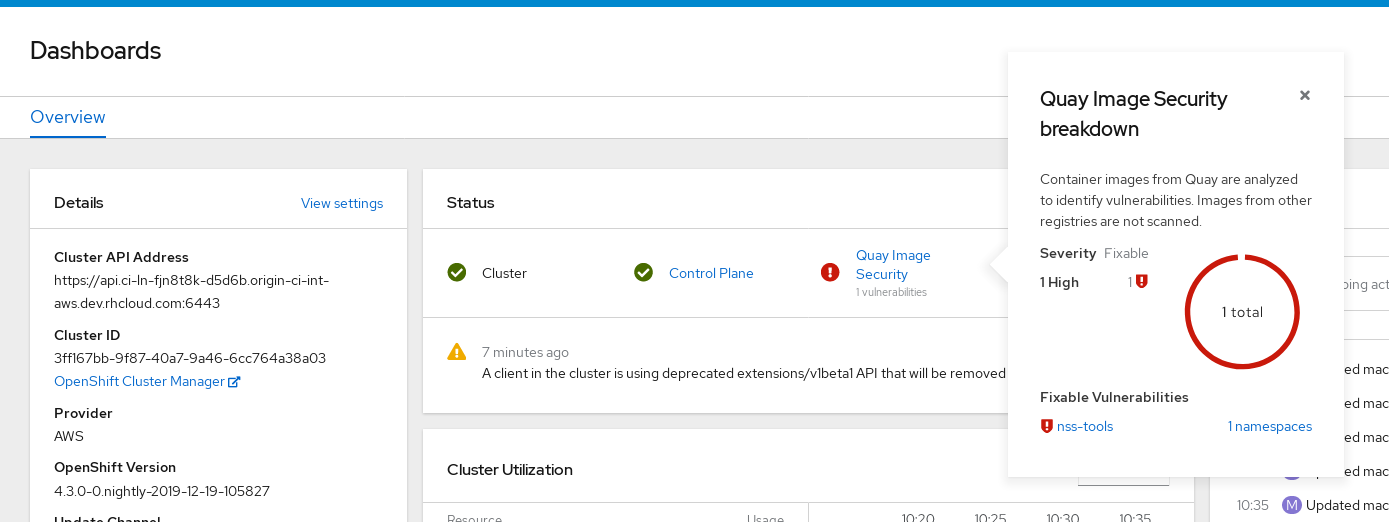Click the Quay Image Security link
1389x522 pixels.
tap(893, 265)
